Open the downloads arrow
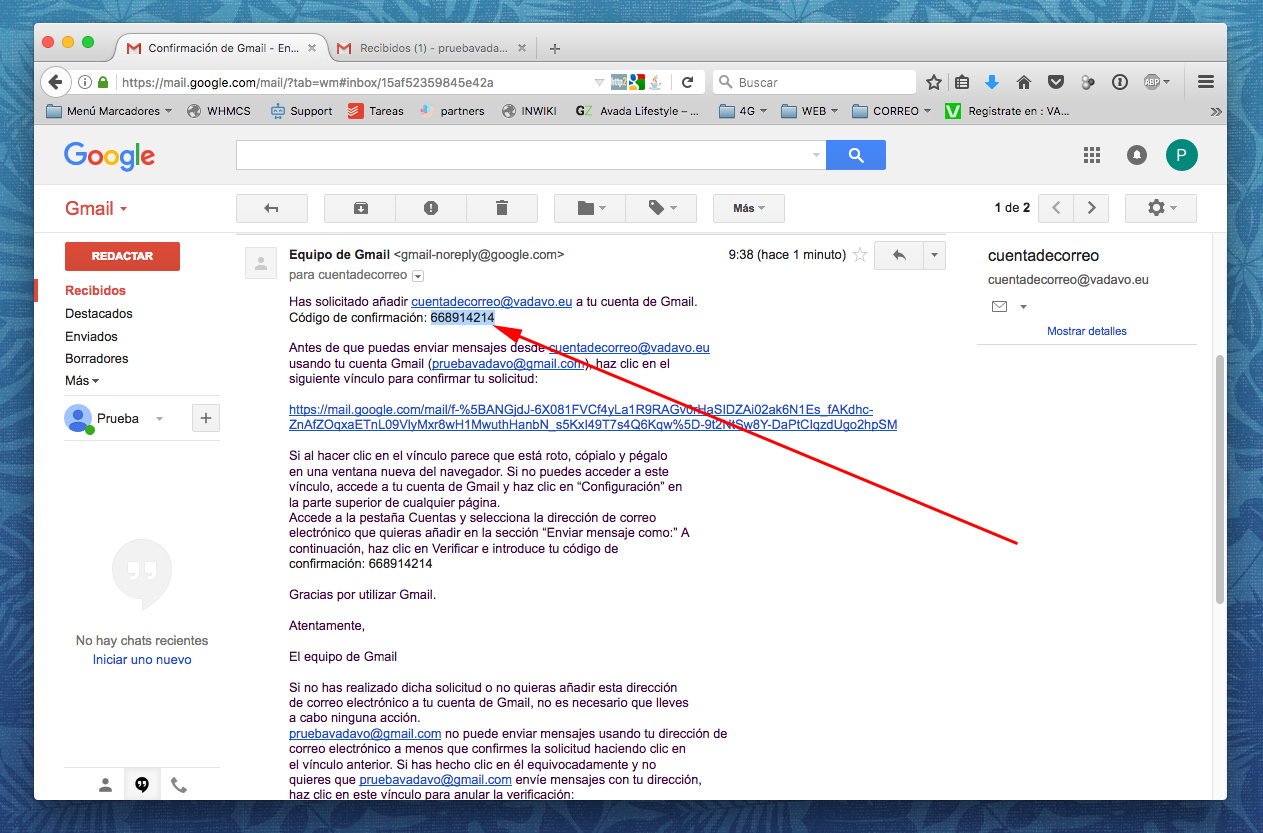 coord(992,82)
